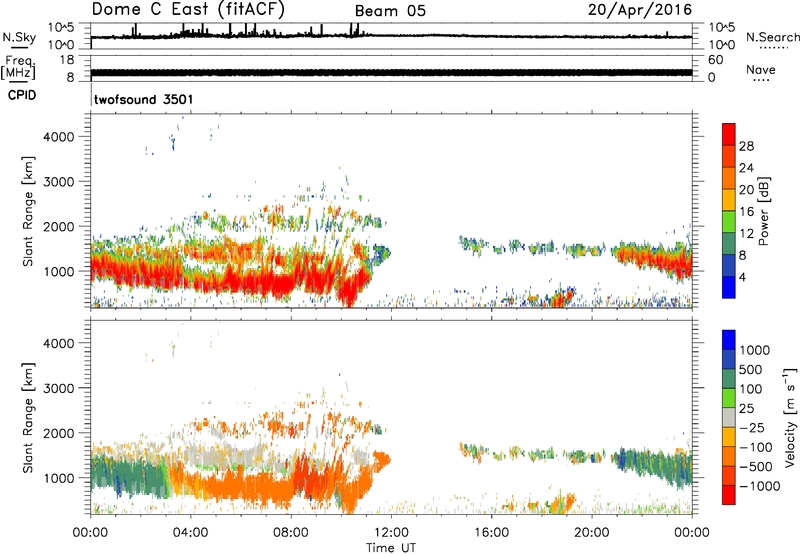
Task: Click the '08:00' time axis tick label
Action: coord(291,532)
